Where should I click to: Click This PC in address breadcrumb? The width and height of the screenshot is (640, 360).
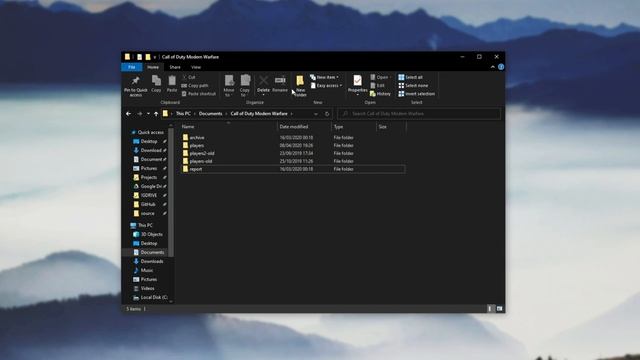pos(183,113)
